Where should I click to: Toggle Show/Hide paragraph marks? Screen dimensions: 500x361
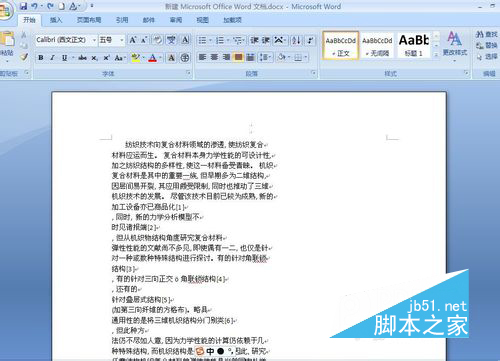[x=310, y=40]
